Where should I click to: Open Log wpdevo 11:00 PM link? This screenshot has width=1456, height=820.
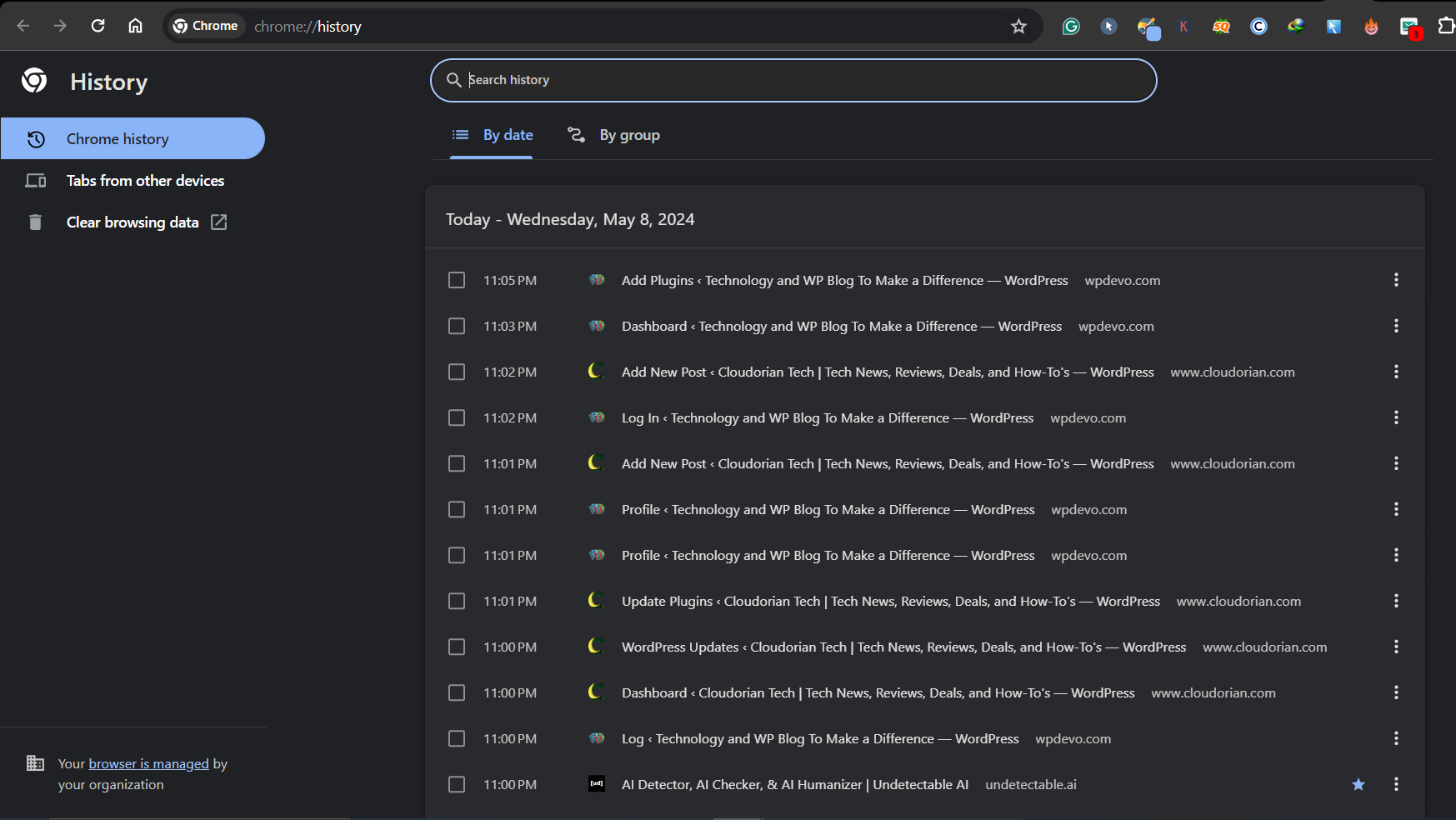pyautogui.click(x=820, y=738)
